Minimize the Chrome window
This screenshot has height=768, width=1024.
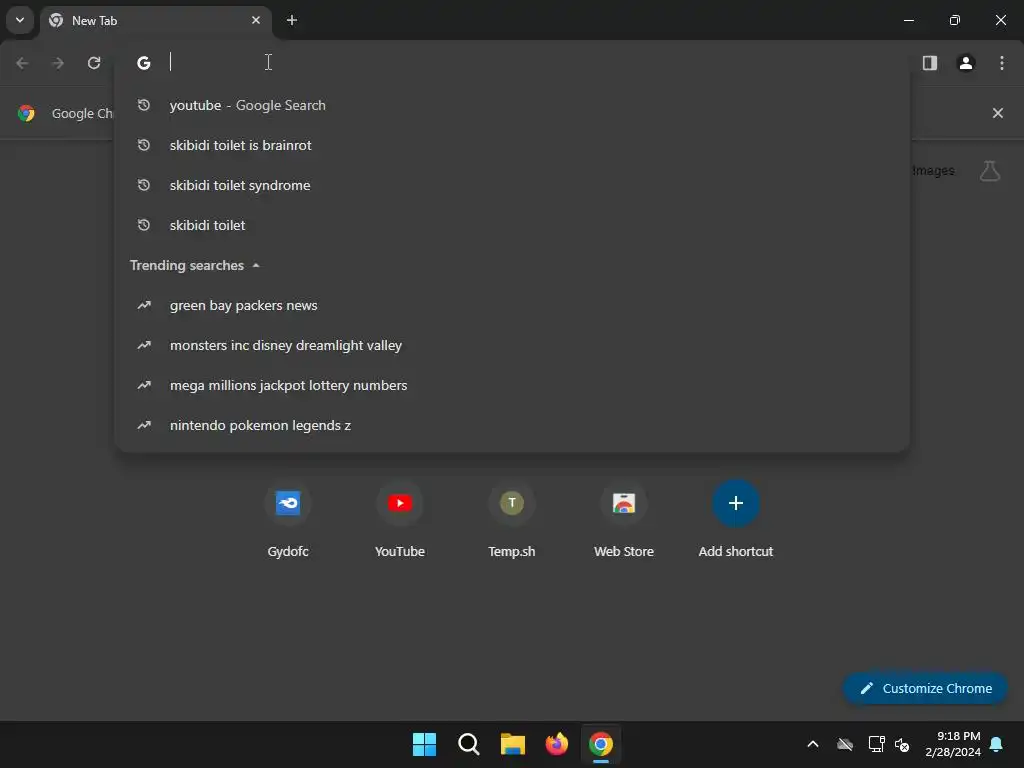(908, 20)
